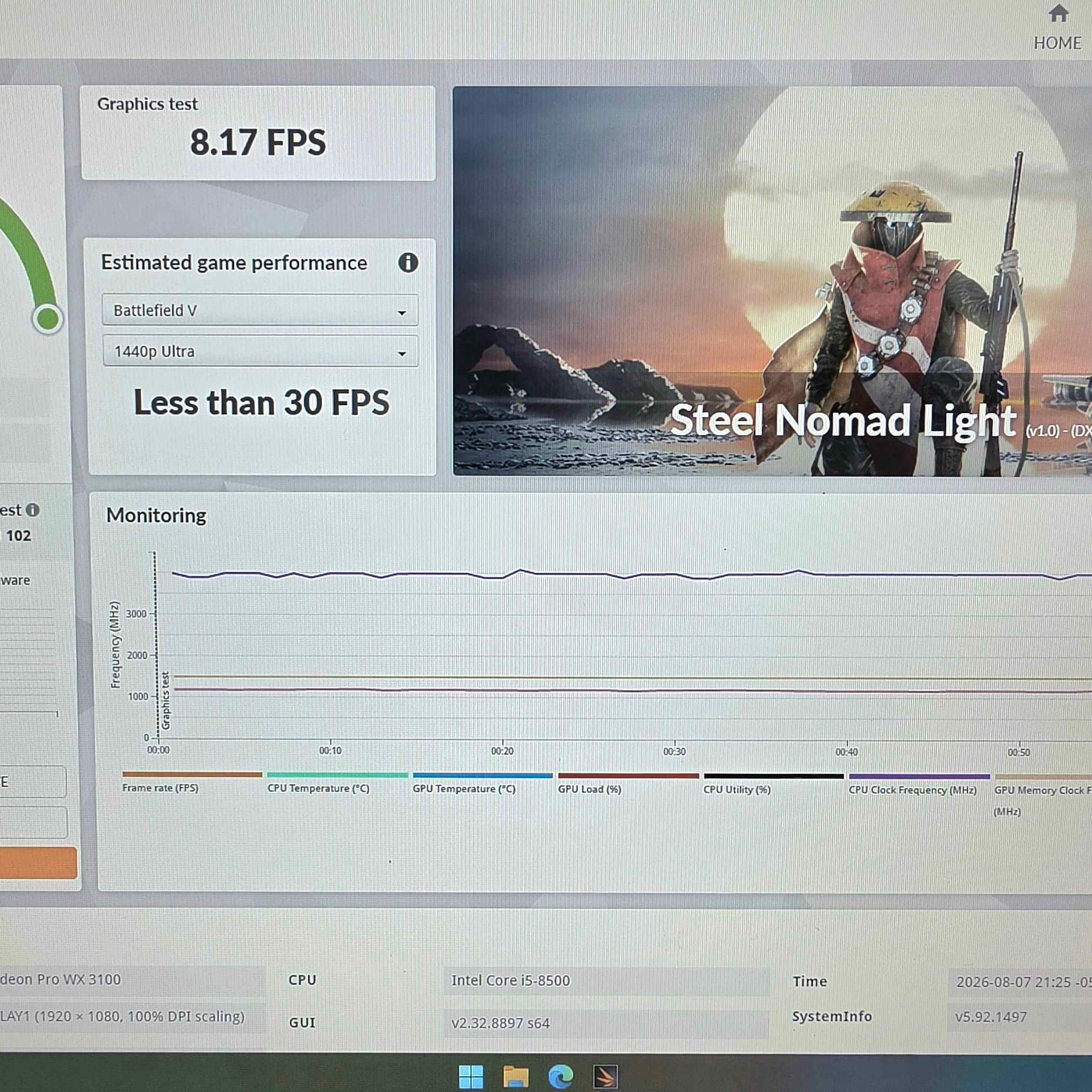Click the 3000 label on the frequency axis
Screen dimensions: 1092x1092
136,614
